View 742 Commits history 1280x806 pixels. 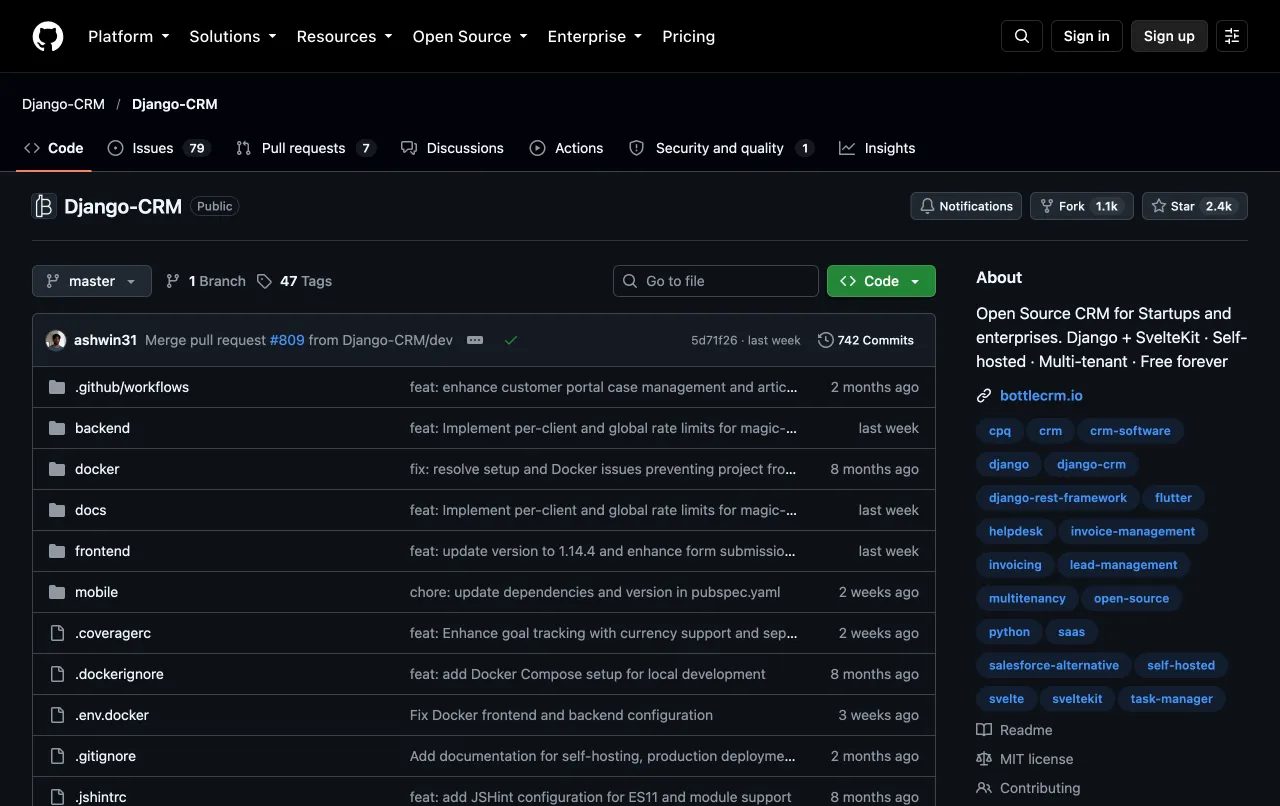[x=866, y=340]
